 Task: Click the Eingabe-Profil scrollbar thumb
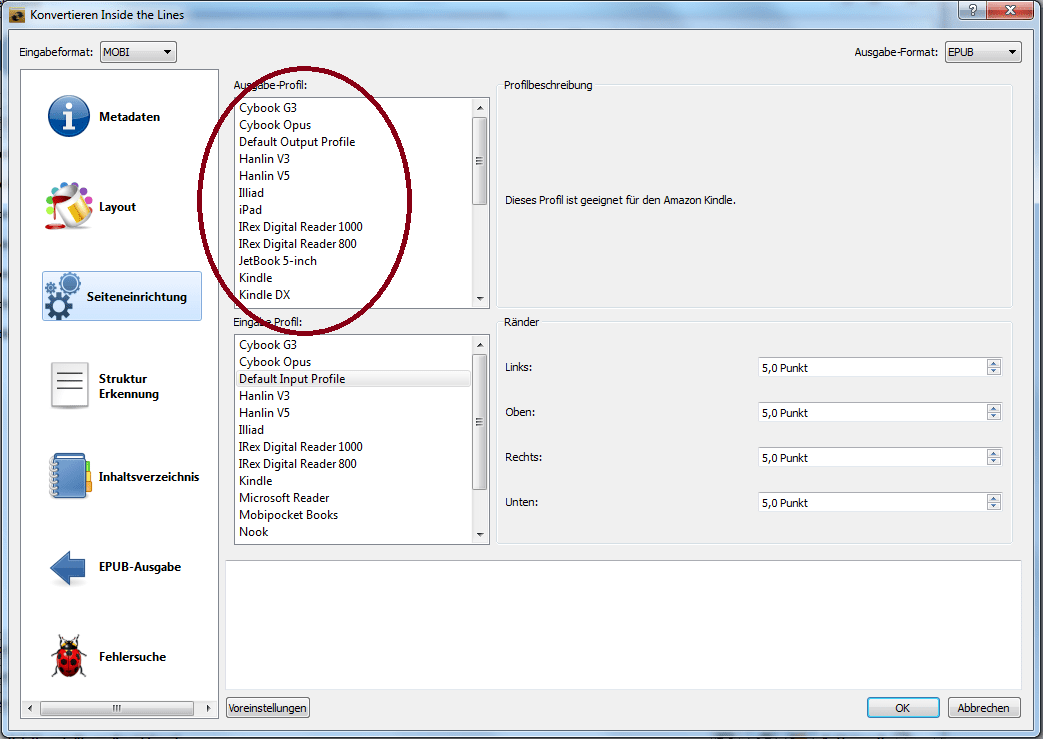[x=480, y=422]
